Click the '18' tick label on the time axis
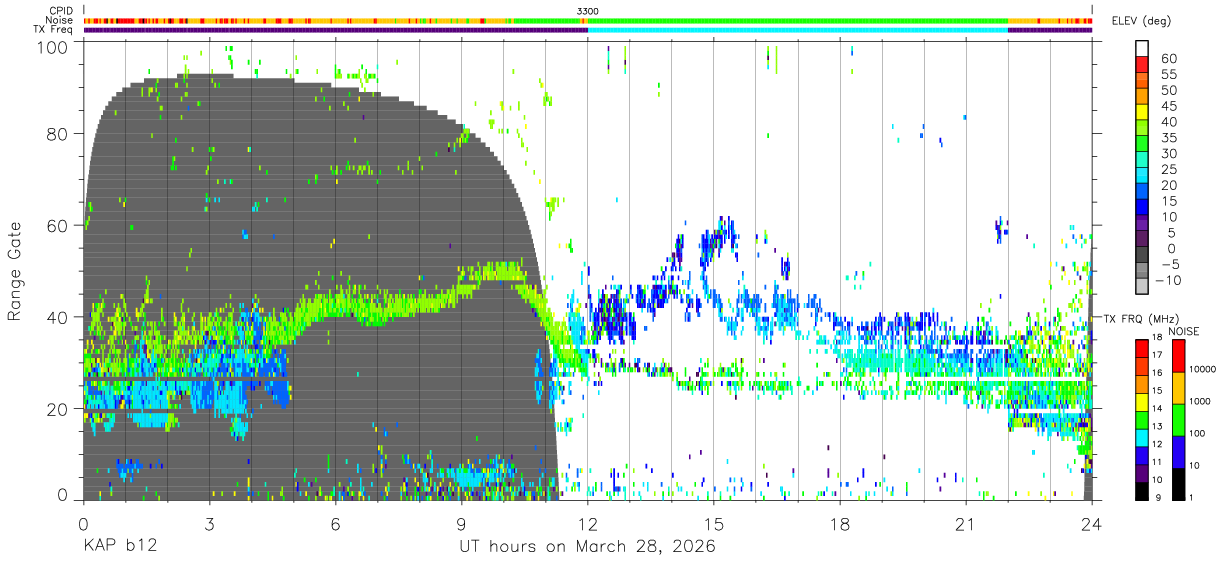 [x=839, y=523]
